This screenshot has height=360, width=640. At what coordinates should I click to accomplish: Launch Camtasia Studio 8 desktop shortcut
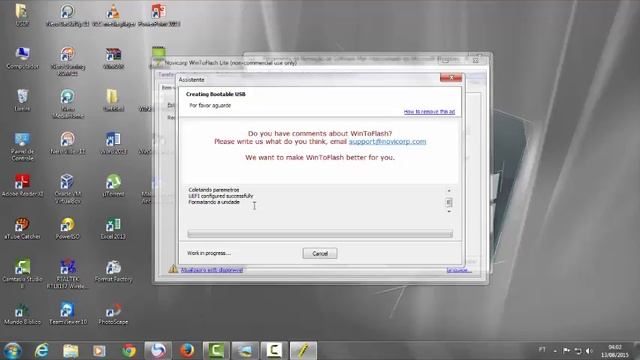point(22,273)
